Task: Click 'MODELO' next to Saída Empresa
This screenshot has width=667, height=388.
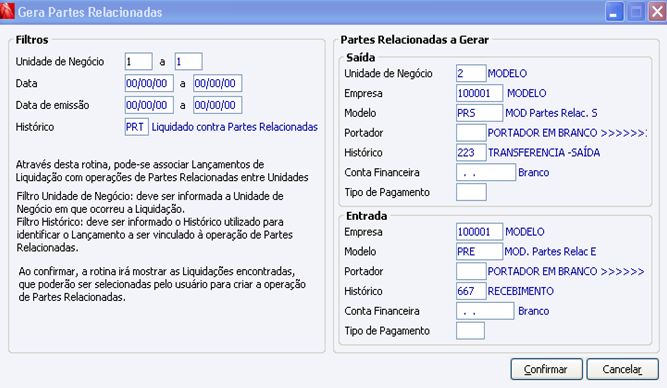Action: (527, 93)
